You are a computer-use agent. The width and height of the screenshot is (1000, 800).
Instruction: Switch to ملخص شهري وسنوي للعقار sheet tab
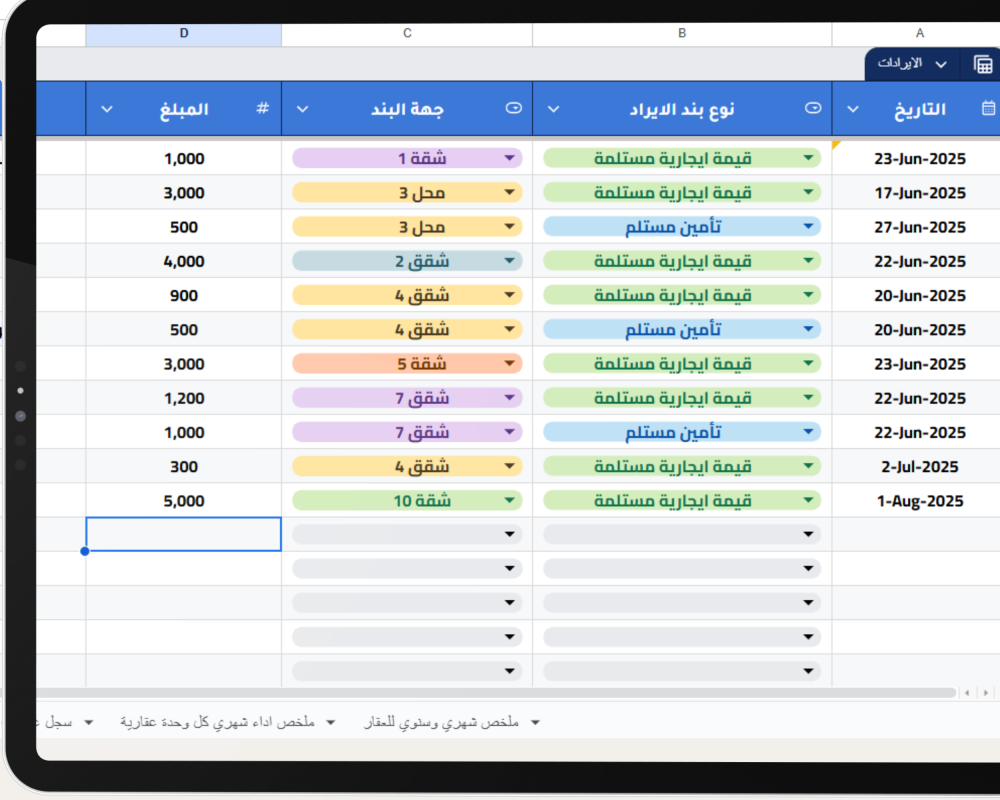pos(441,722)
